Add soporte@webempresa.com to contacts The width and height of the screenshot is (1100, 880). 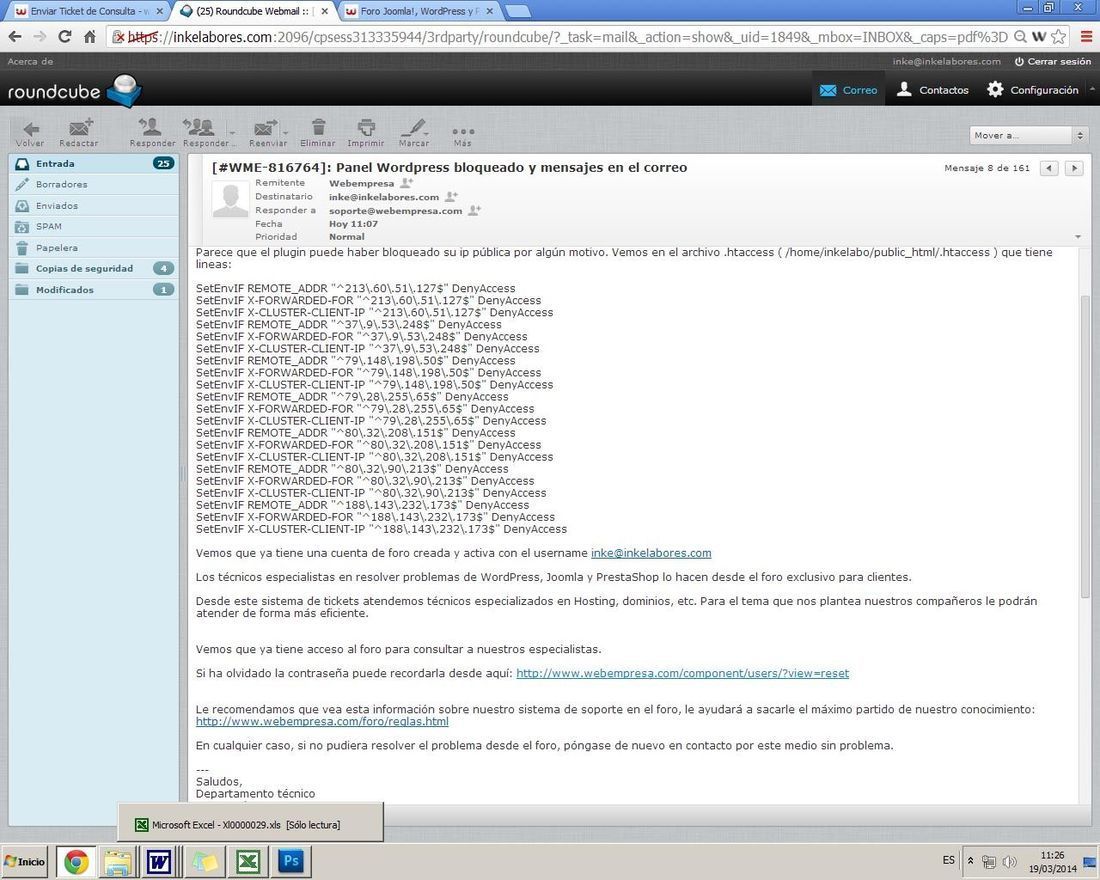tap(474, 211)
